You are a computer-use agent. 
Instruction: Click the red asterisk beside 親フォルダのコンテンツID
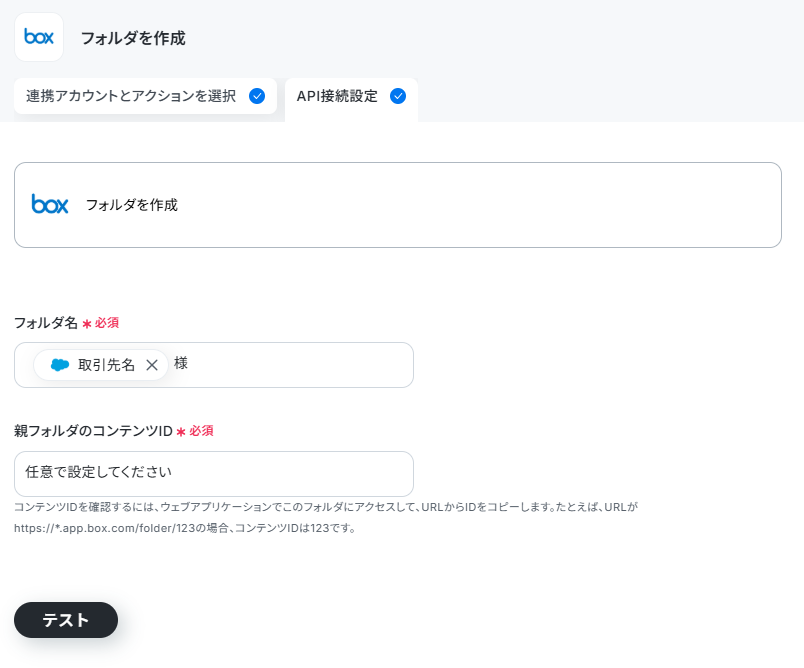[181, 432]
